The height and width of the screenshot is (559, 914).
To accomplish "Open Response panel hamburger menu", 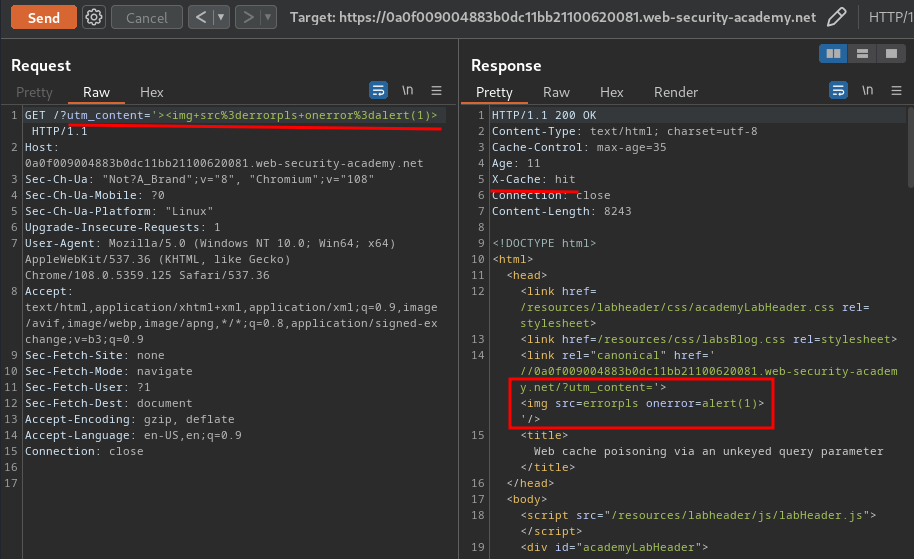I will point(897,90).
